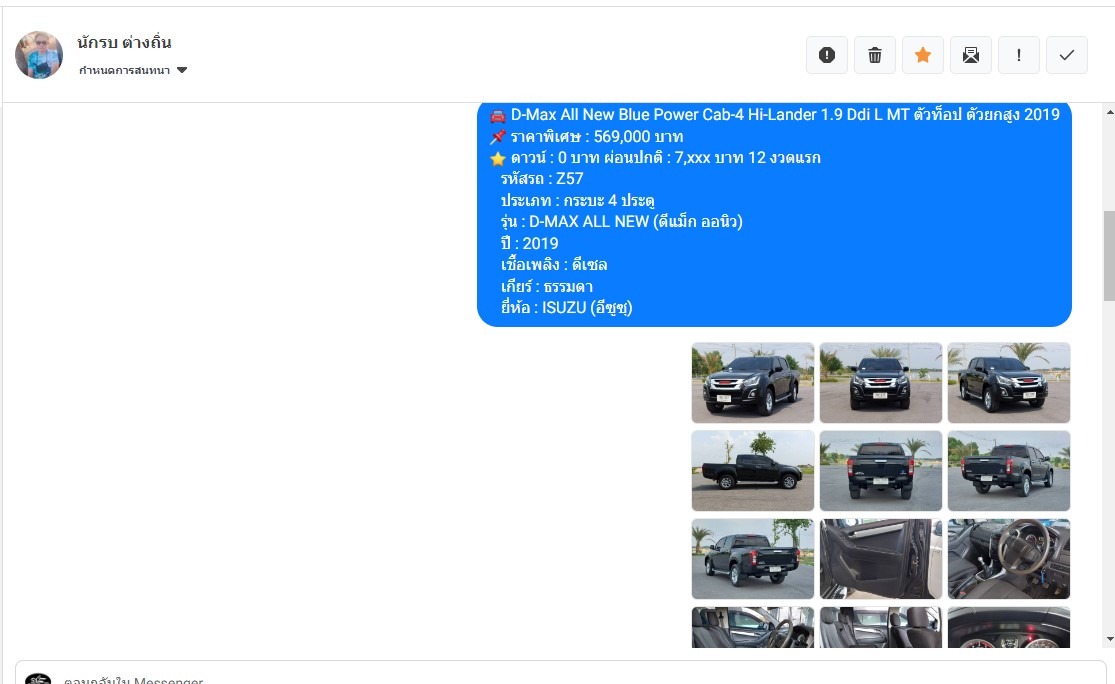Open the นักรบ ต่างถิ่น contact name
This screenshot has height=684, width=1115.
tap(124, 43)
